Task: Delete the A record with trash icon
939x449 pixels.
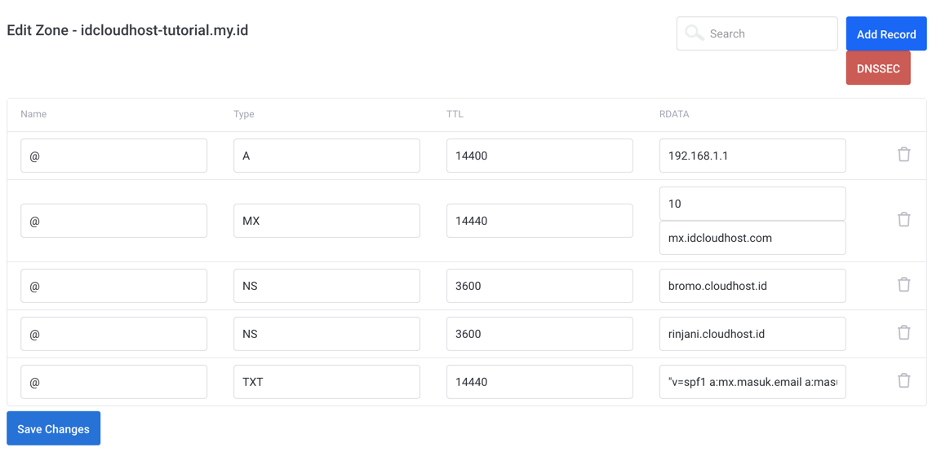Action: [903, 155]
